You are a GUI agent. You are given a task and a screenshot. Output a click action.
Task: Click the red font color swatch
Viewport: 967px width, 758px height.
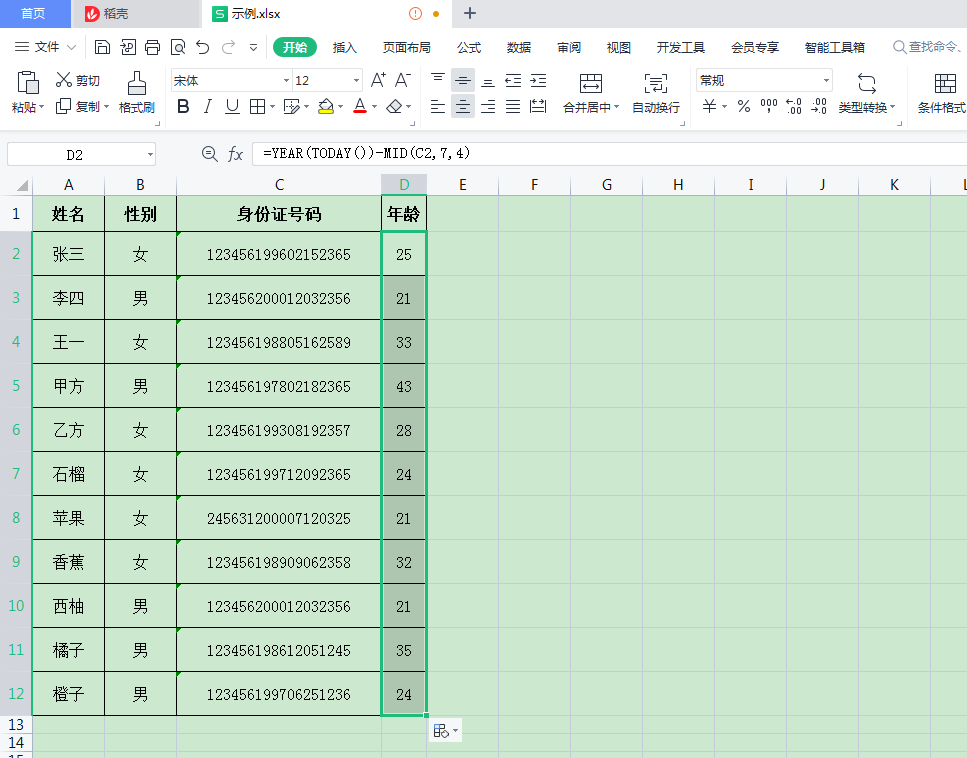pos(360,107)
